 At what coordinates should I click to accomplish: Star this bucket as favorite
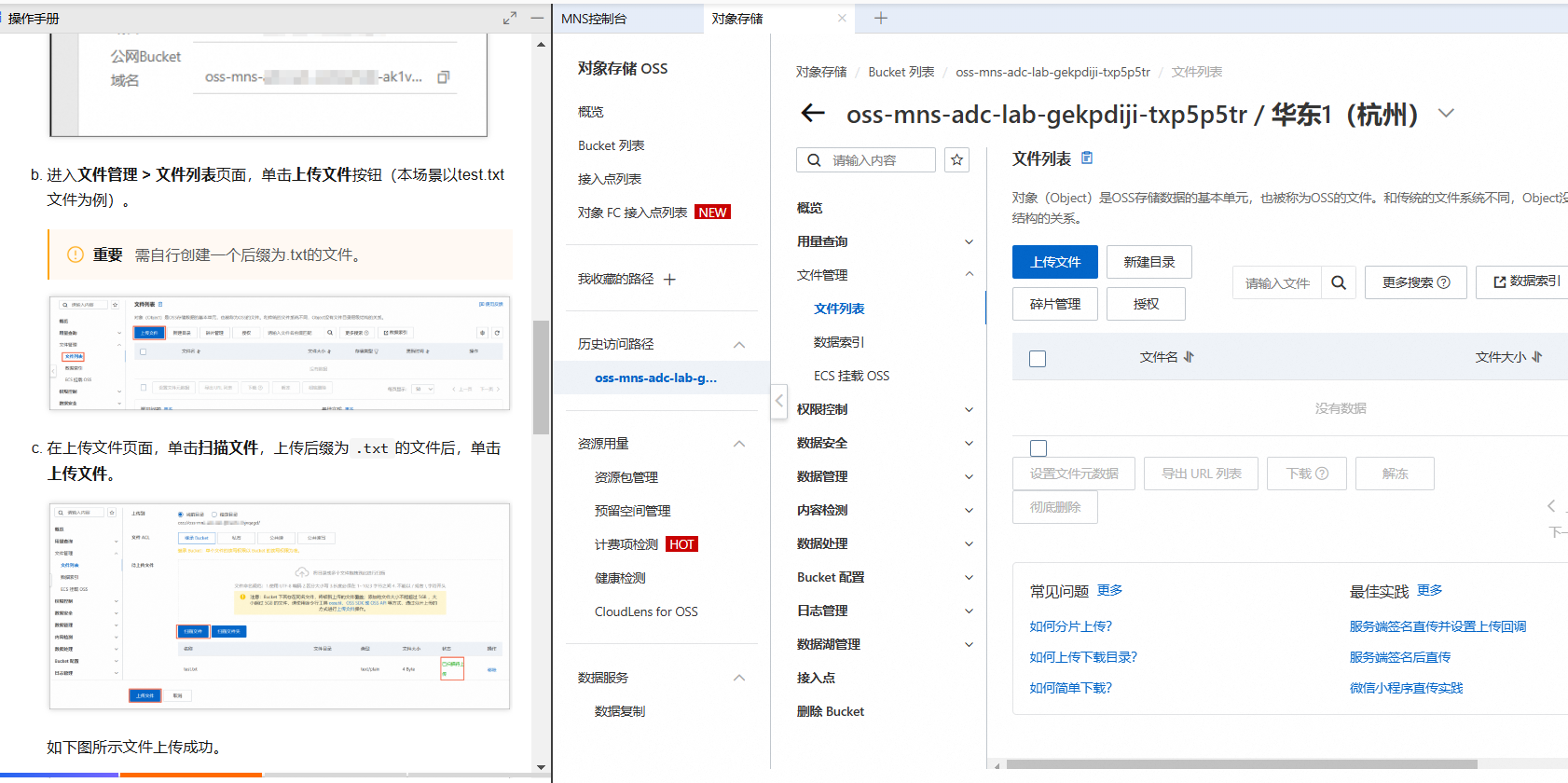click(956, 160)
